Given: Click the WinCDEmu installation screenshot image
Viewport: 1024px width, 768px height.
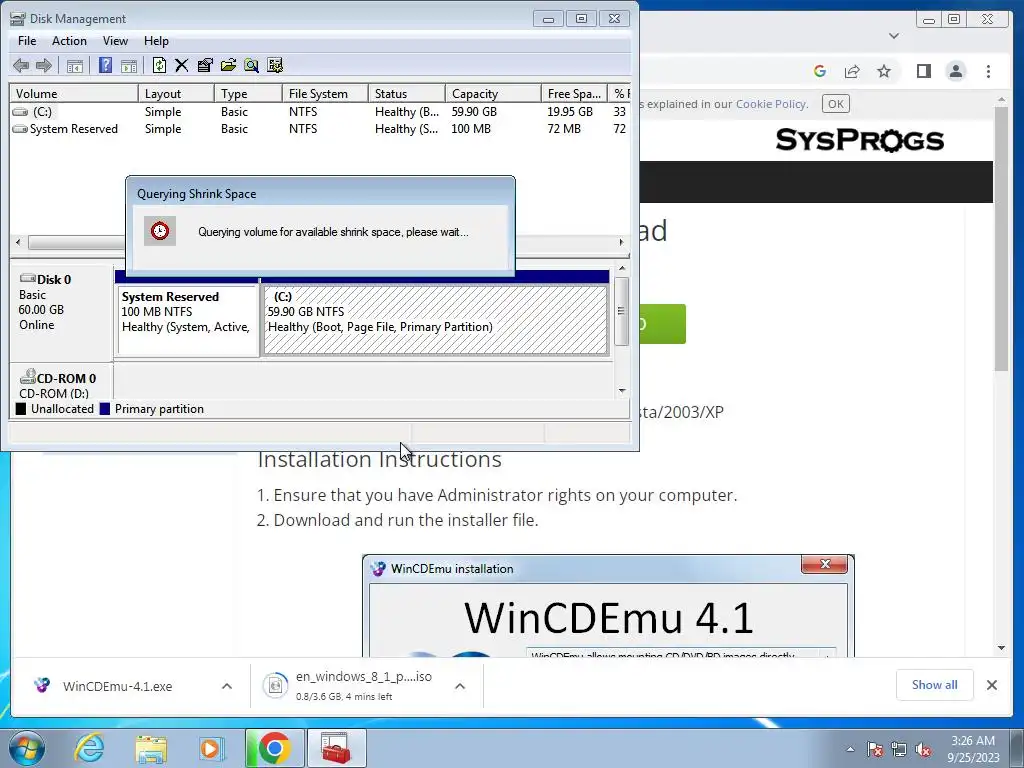Looking at the screenshot, I should coord(608,605).
